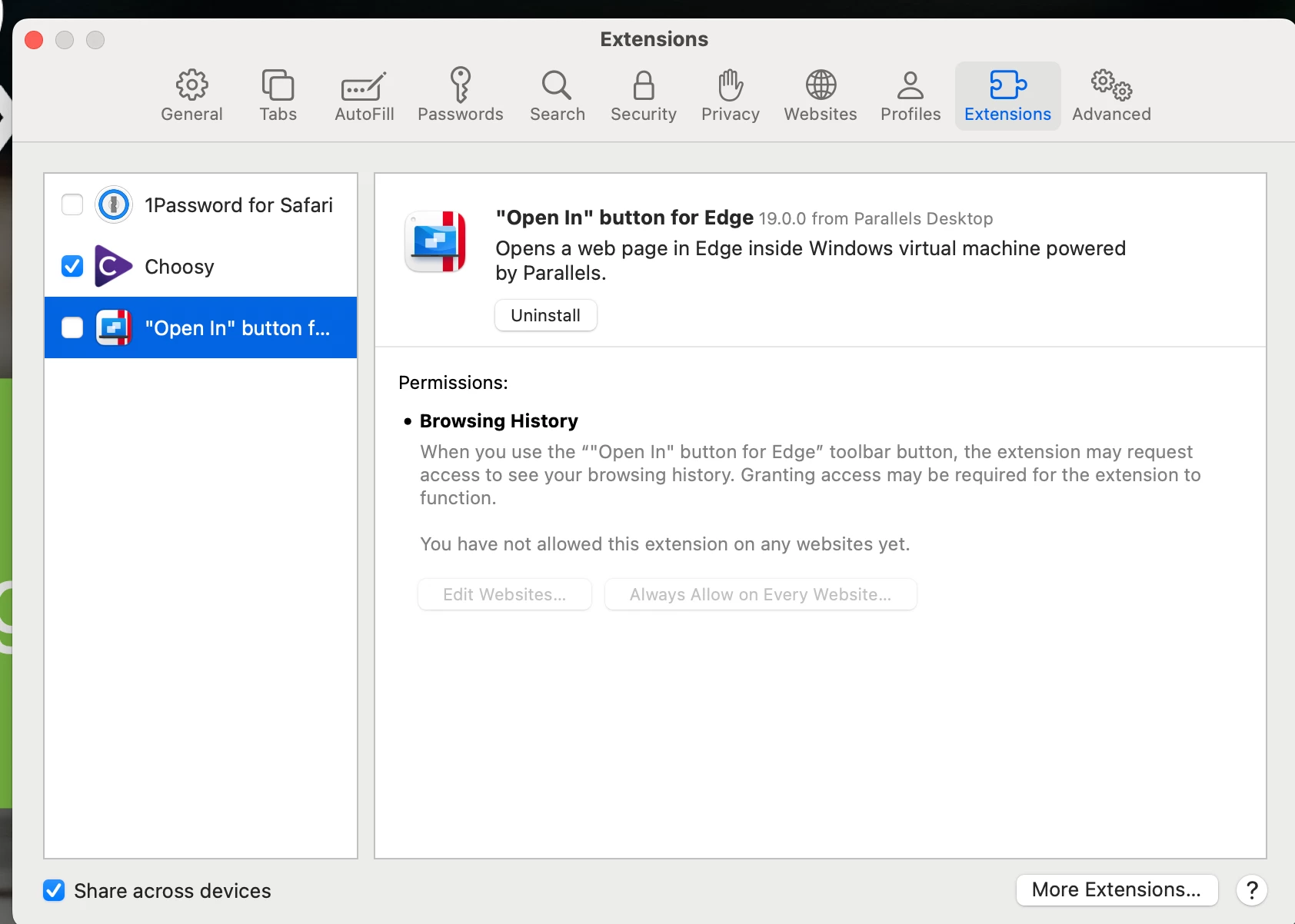Open the Websites pane
Screen dimensions: 1295x924
[x=821, y=96]
